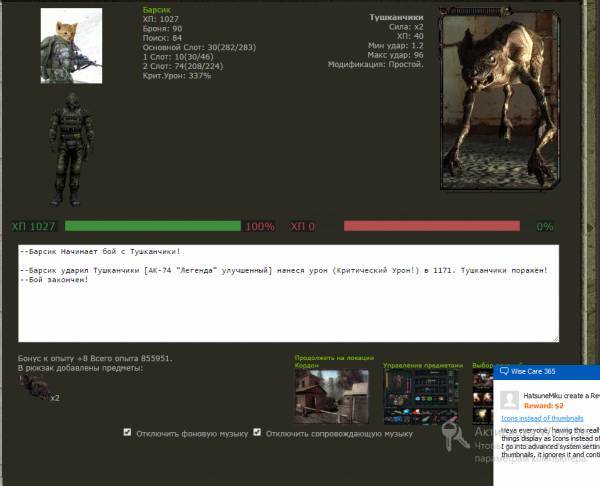Toggle Отключить сопровождающую музыку checkbox
The image size is (600, 486).
pyautogui.click(x=257, y=433)
